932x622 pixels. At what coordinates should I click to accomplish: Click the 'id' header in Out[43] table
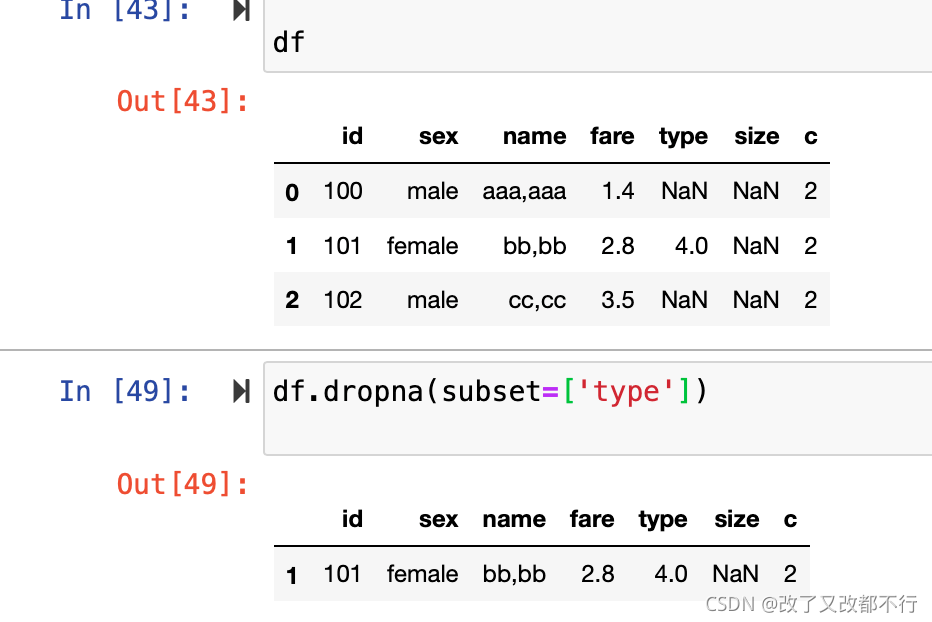[x=352, y=136]
